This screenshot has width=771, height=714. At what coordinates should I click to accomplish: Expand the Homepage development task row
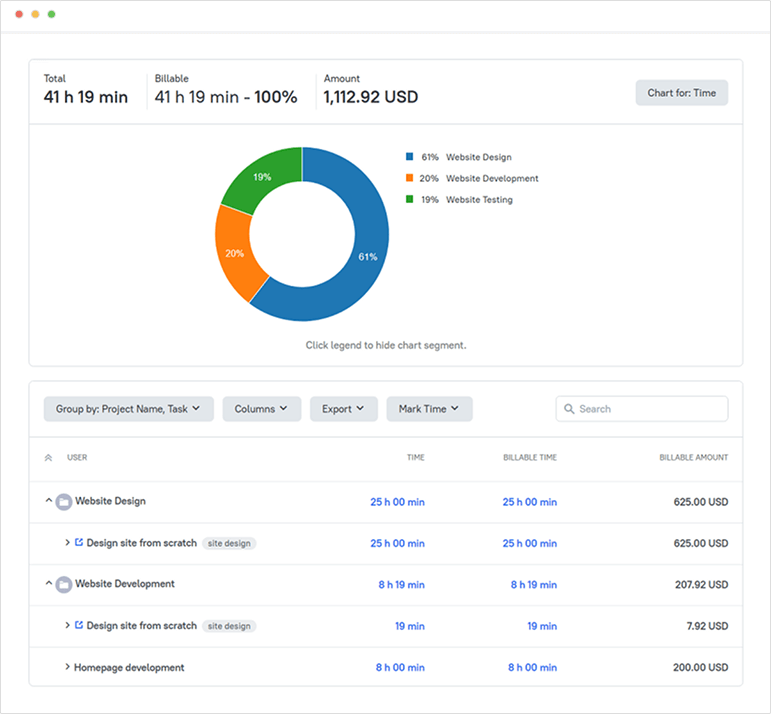click(67, 667)
